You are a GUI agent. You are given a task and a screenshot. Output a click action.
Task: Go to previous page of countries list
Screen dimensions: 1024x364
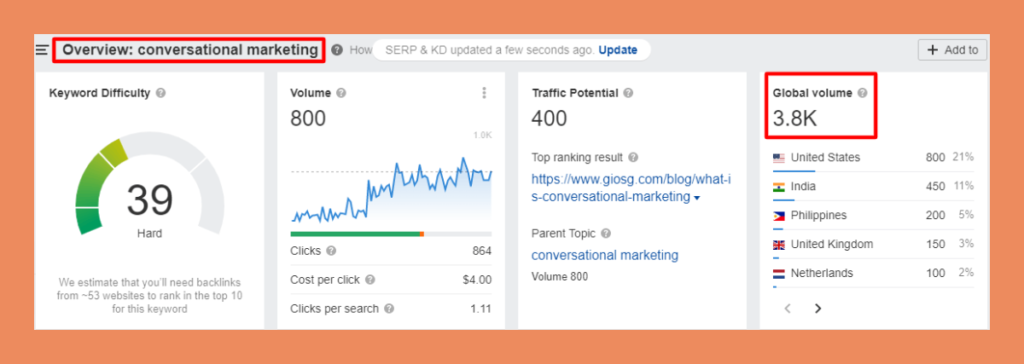click(788, 308)
